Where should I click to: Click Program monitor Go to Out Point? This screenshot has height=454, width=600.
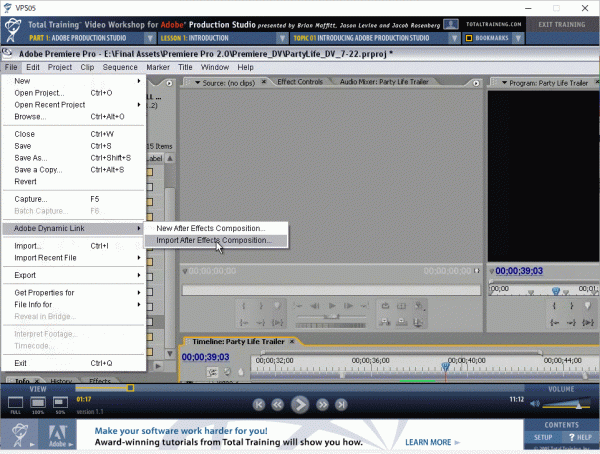(571, 323)
